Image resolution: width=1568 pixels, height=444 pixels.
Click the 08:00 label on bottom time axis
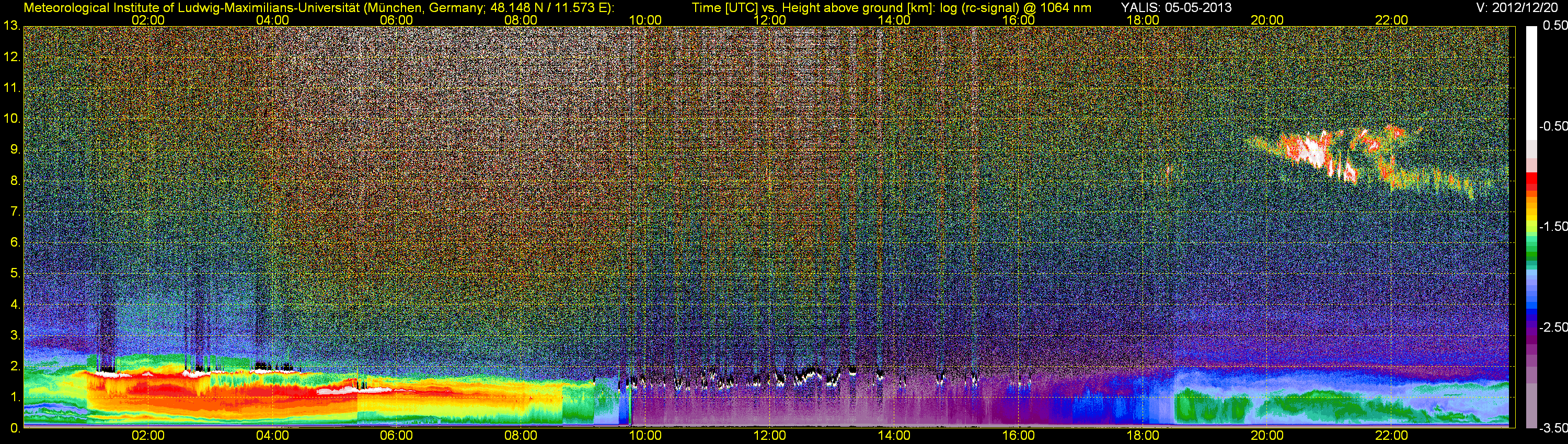pos(521,436)
